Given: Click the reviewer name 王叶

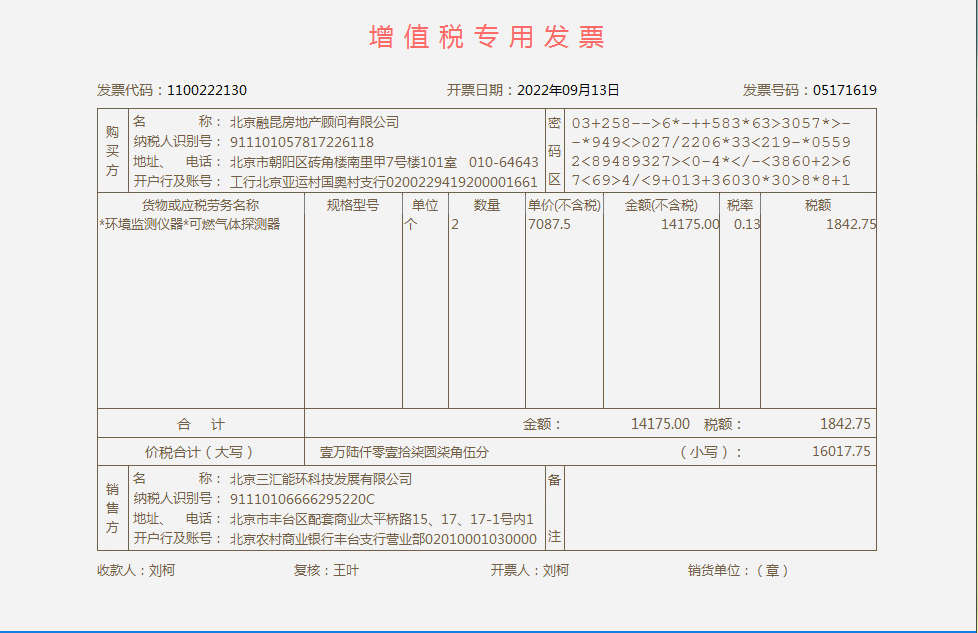Looking at the screenshot, I should (x=346, y=570).
